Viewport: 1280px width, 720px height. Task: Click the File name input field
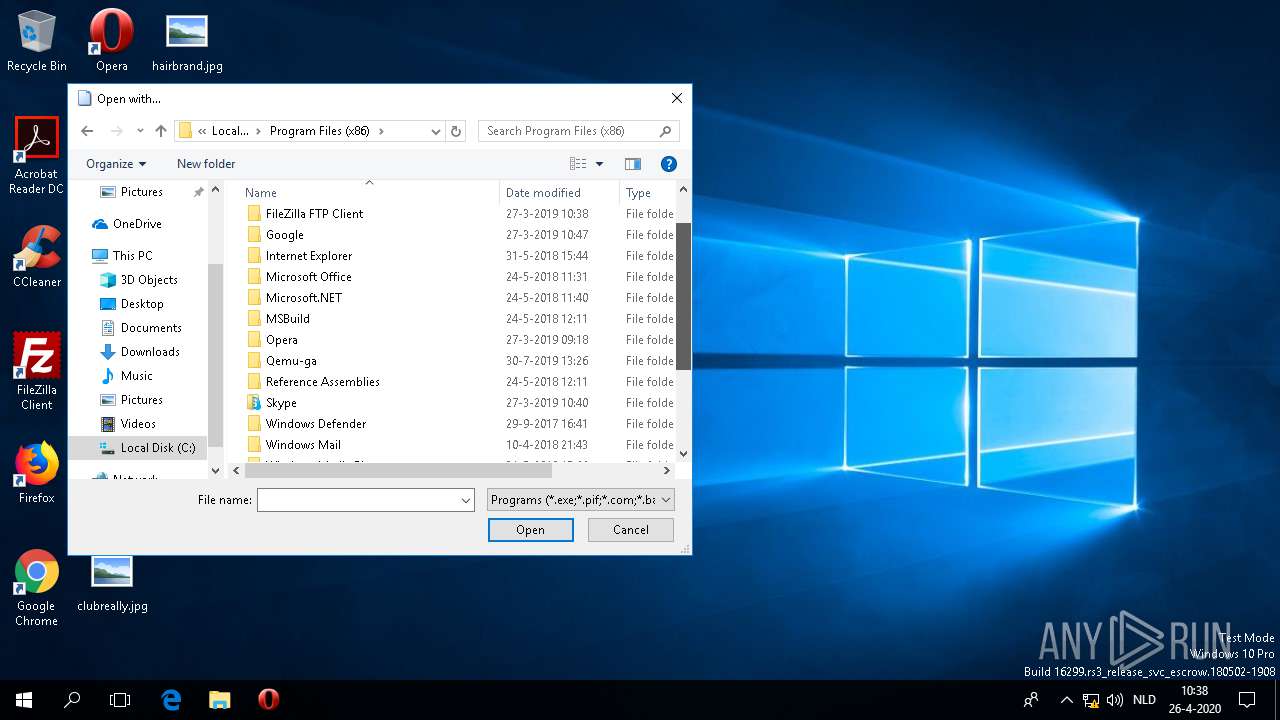(x=358, y=500)
